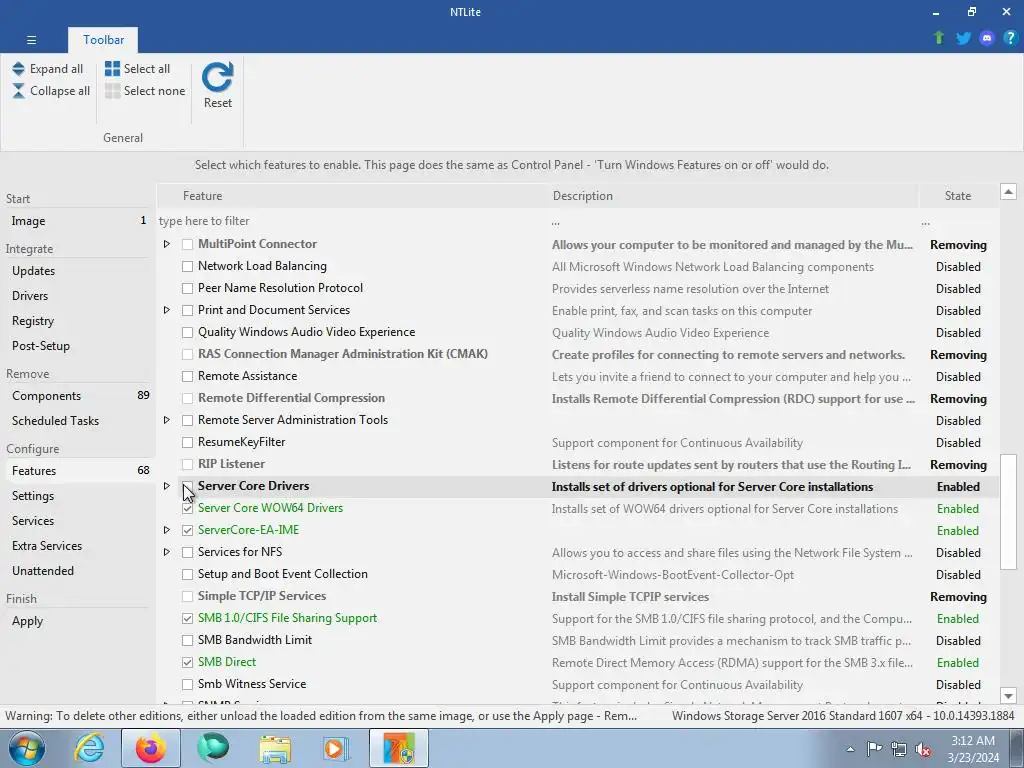Open the Components page
Screen dimensions: 1024x768
(78, 396)
